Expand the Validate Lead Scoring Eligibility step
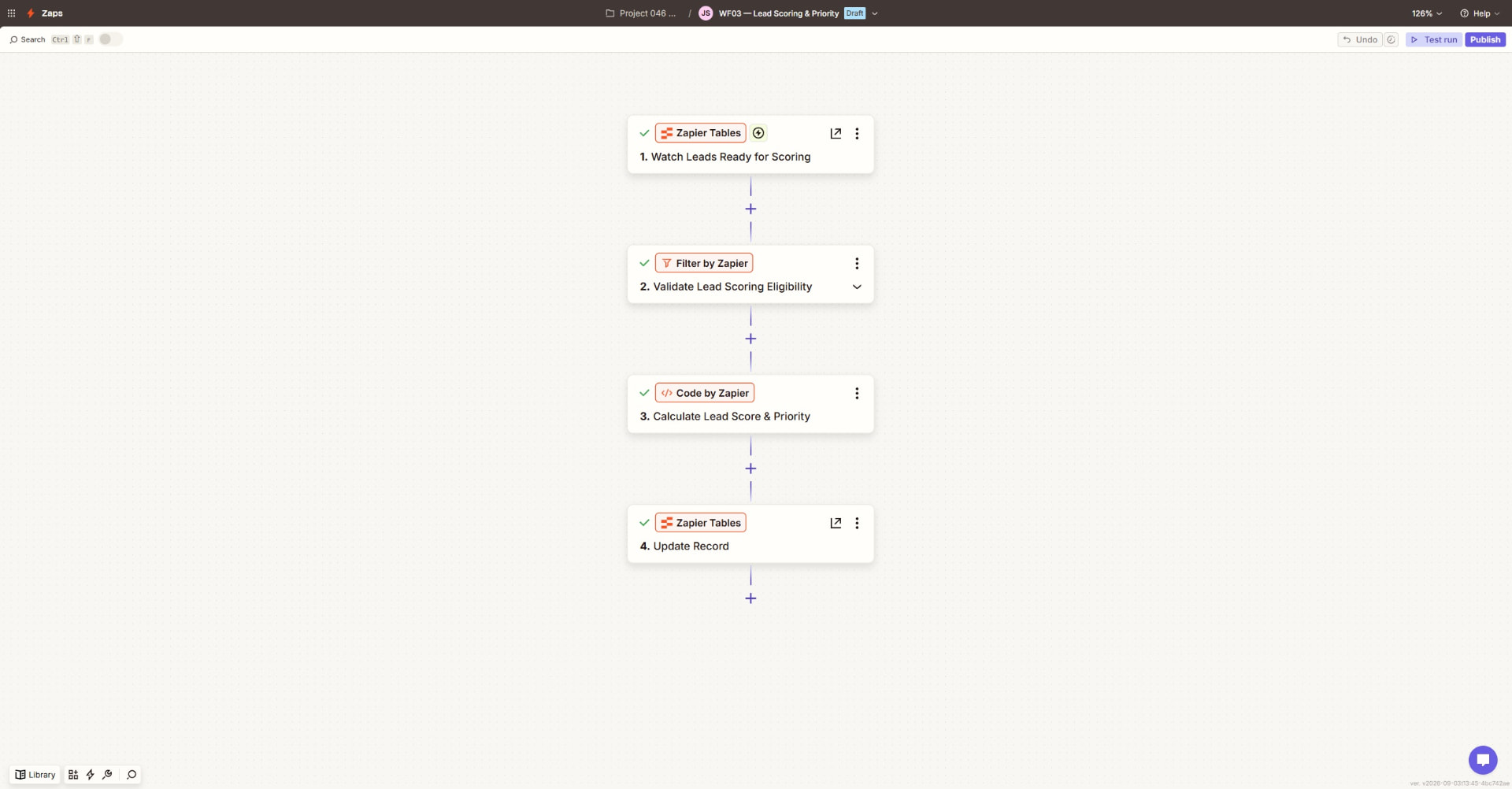The image size is (1512, 789). click(857, 287)
